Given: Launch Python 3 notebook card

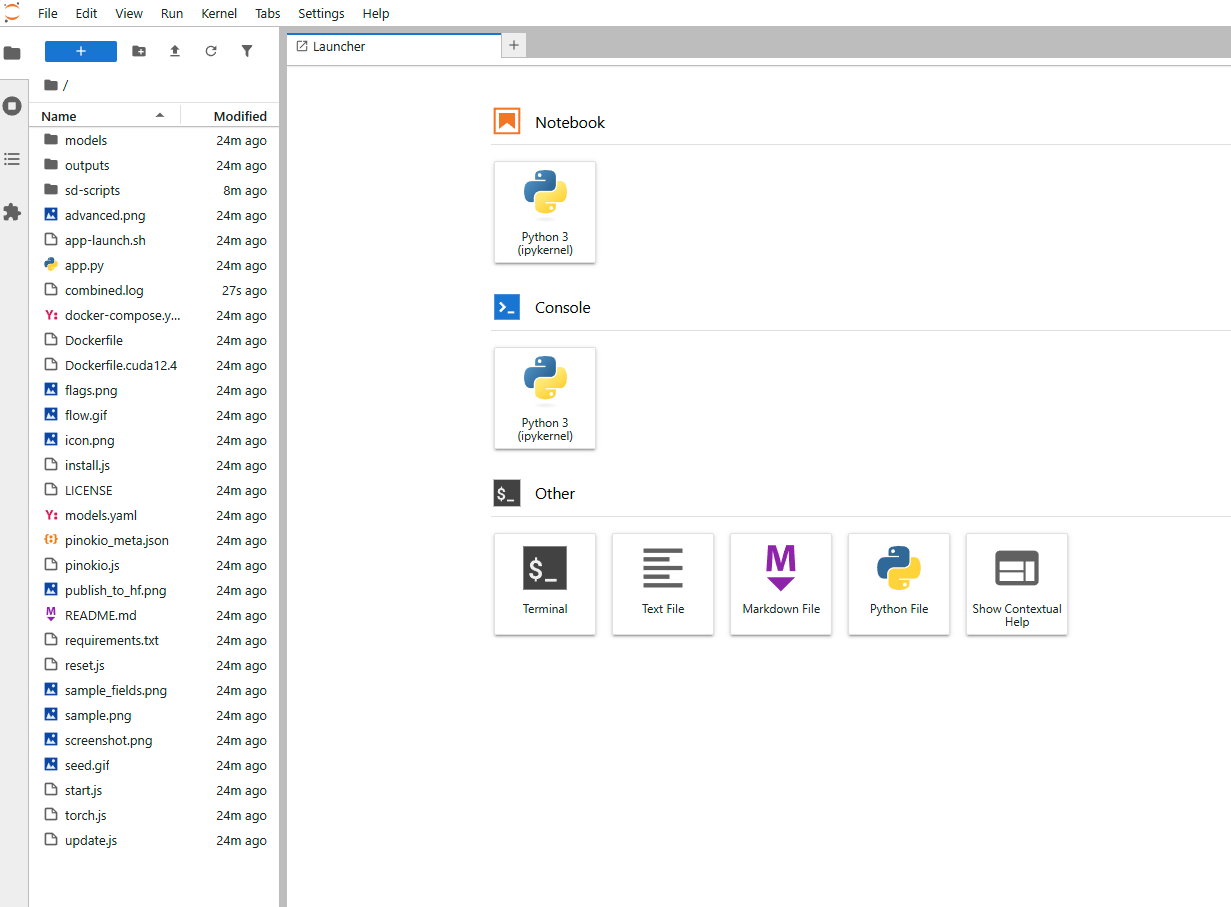Looking at the screenshot, I should (545, 213).
